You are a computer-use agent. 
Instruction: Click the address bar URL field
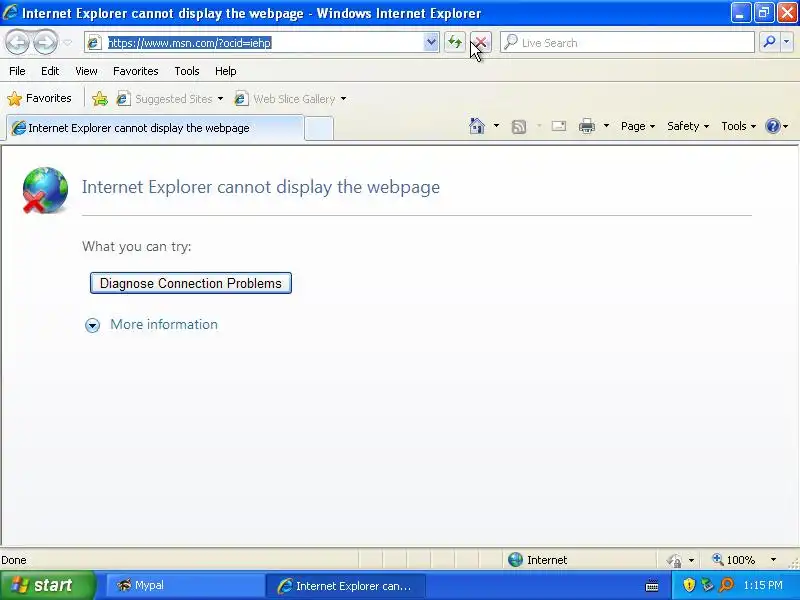pyautogui.click(x=263, y=43)
